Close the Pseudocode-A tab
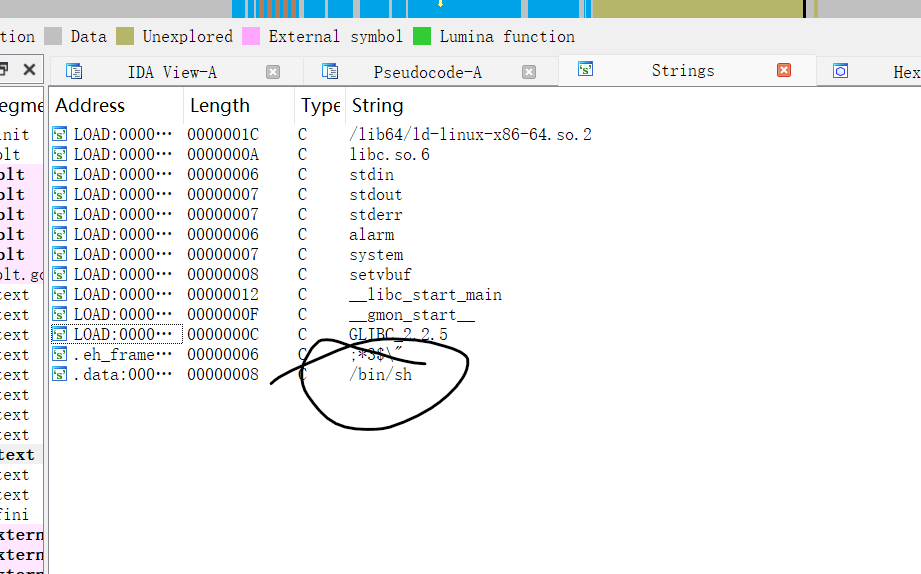Image resolution: width=921 pixels, height=574 pixels. (529, 72)
